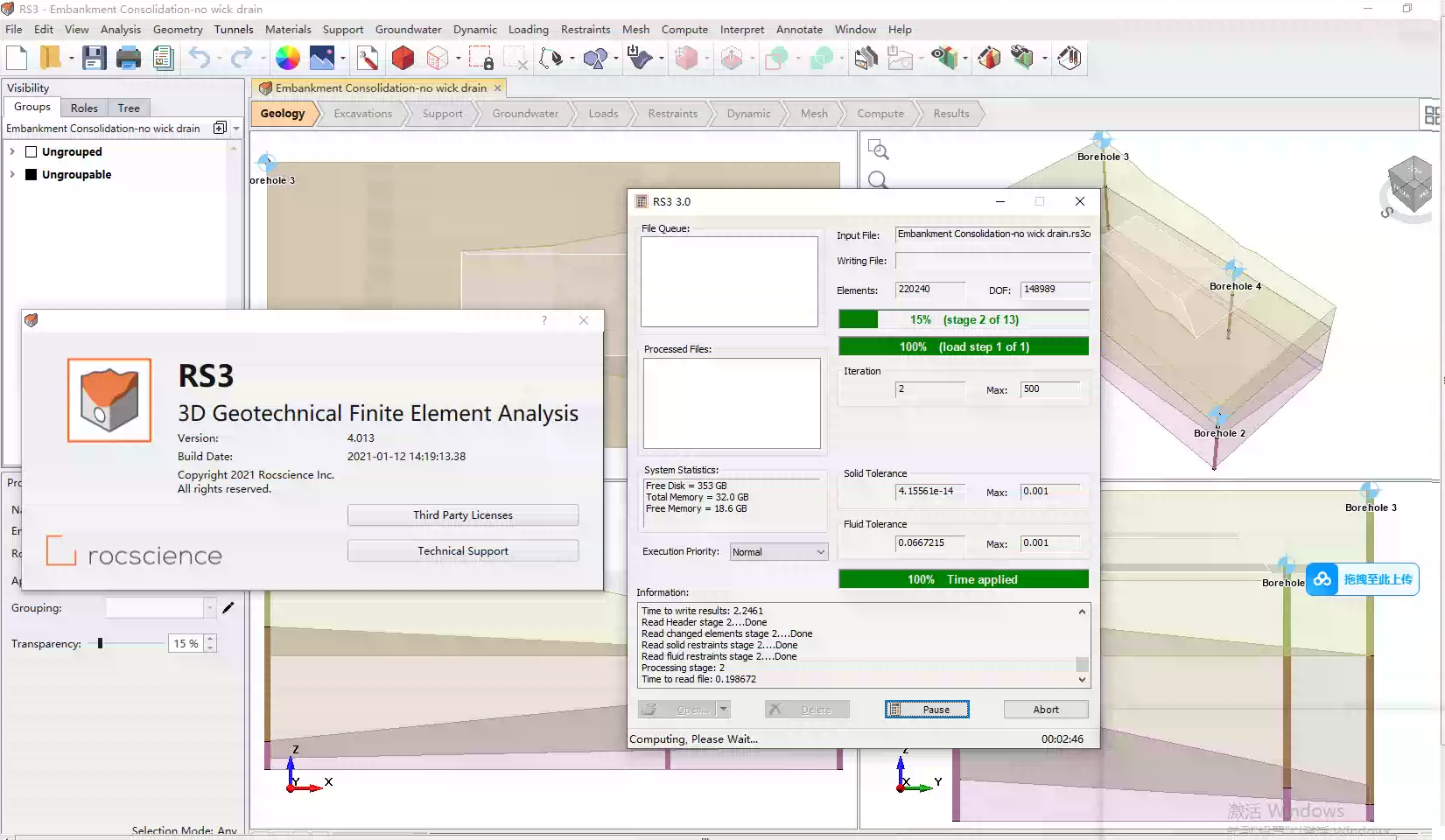Click the curved Redo arrow icon

tap(241, 59)
